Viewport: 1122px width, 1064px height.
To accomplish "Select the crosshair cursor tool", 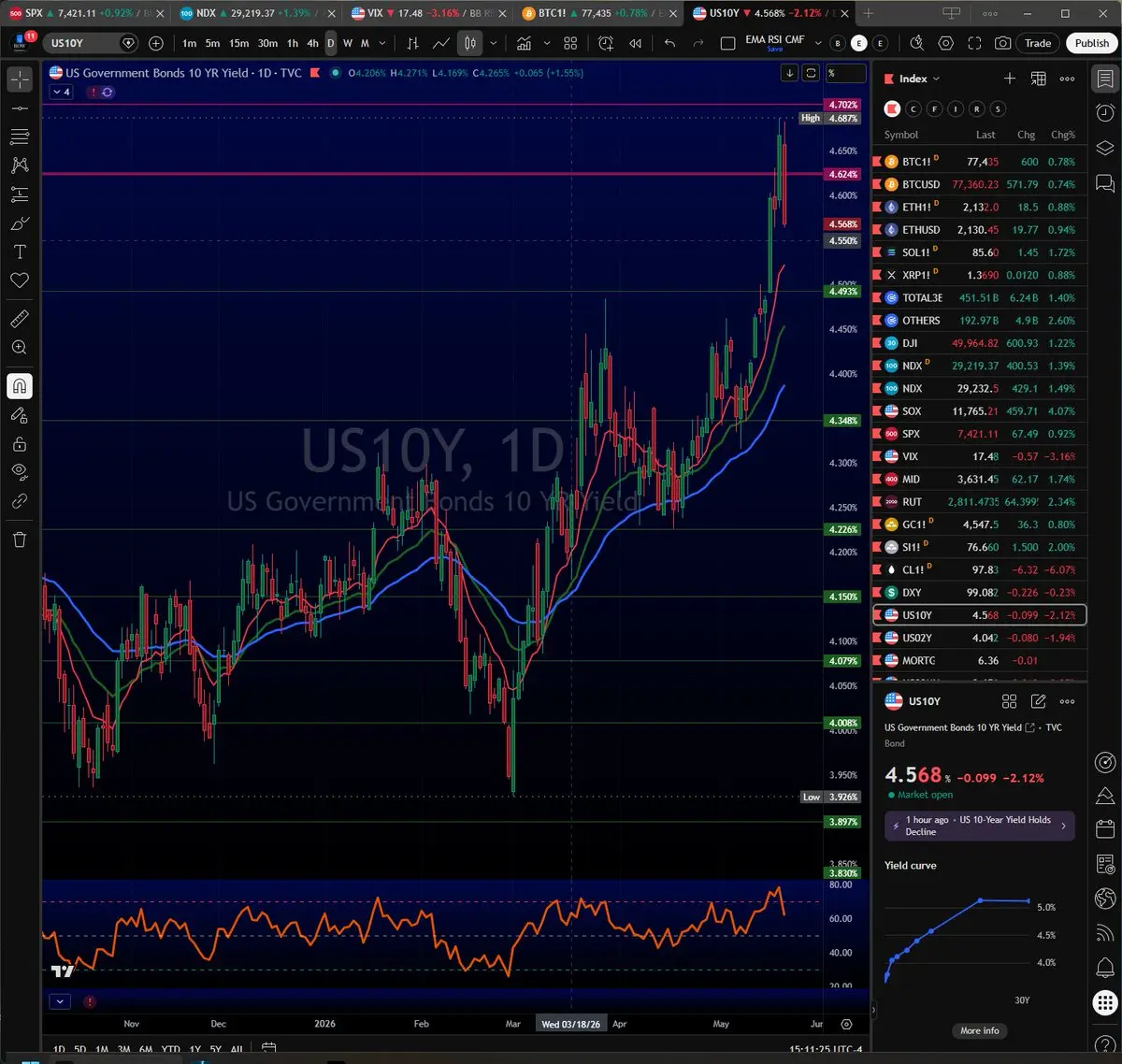I will point(20,79).
